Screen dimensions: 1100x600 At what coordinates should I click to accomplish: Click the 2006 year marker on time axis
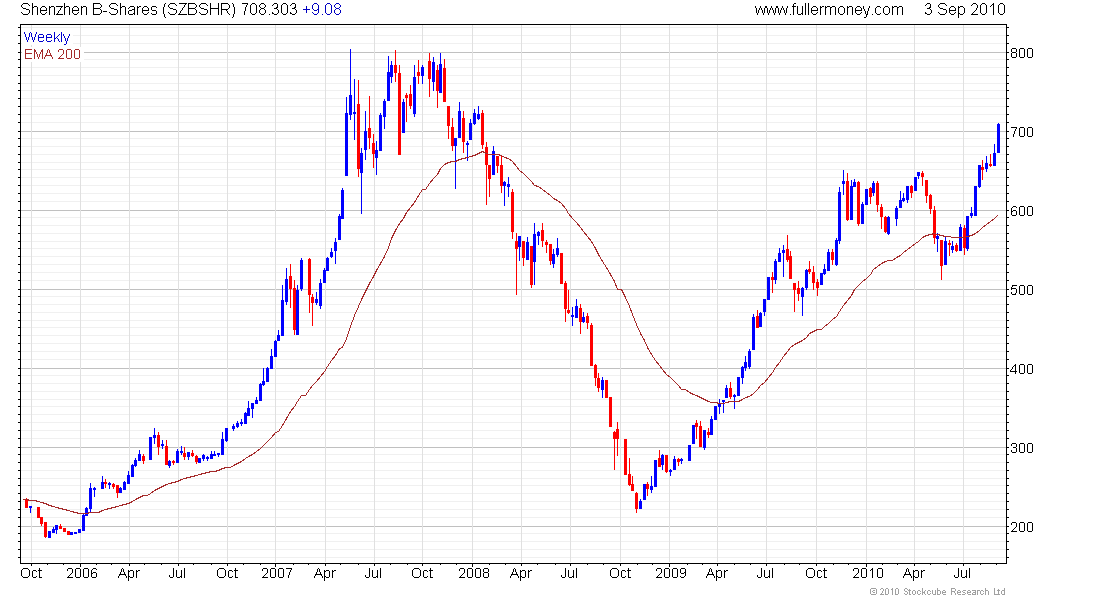tap(82, 573)
